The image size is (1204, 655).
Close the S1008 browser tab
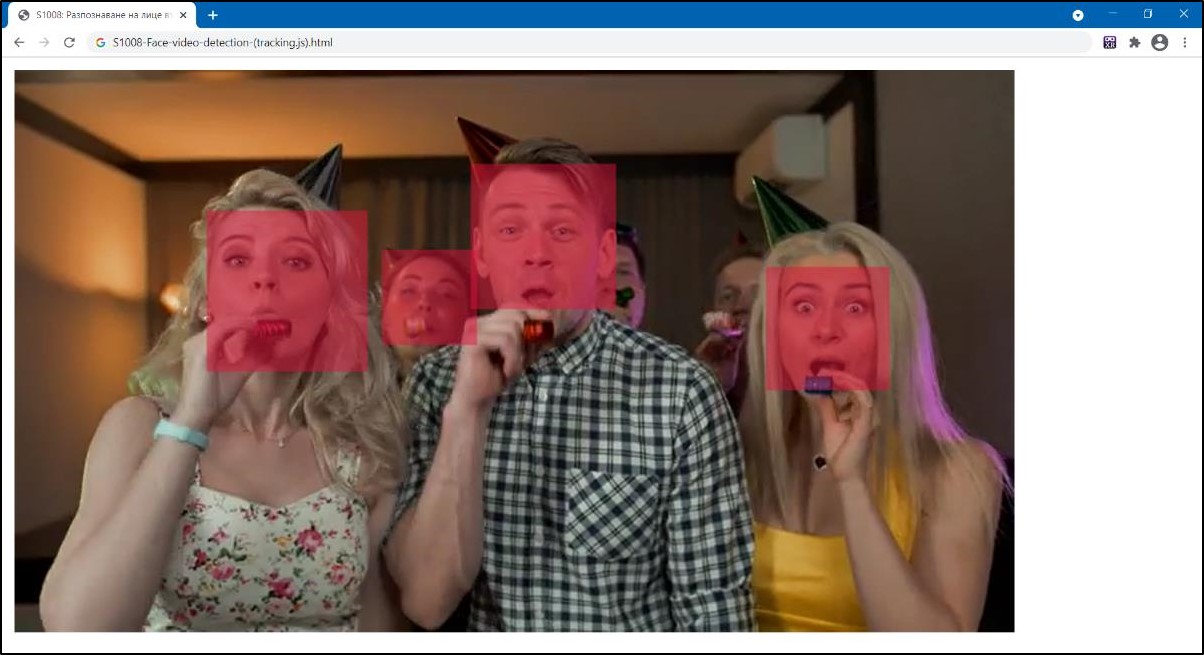pos(183,15)
